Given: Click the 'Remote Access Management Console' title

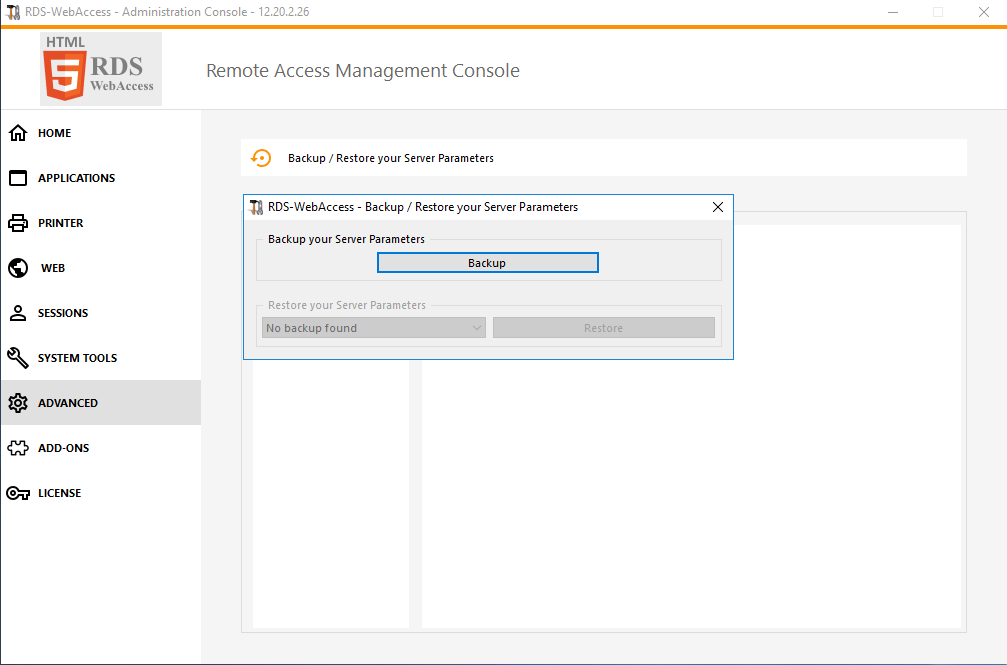Looking at the screenshot, I should point(363,70).
